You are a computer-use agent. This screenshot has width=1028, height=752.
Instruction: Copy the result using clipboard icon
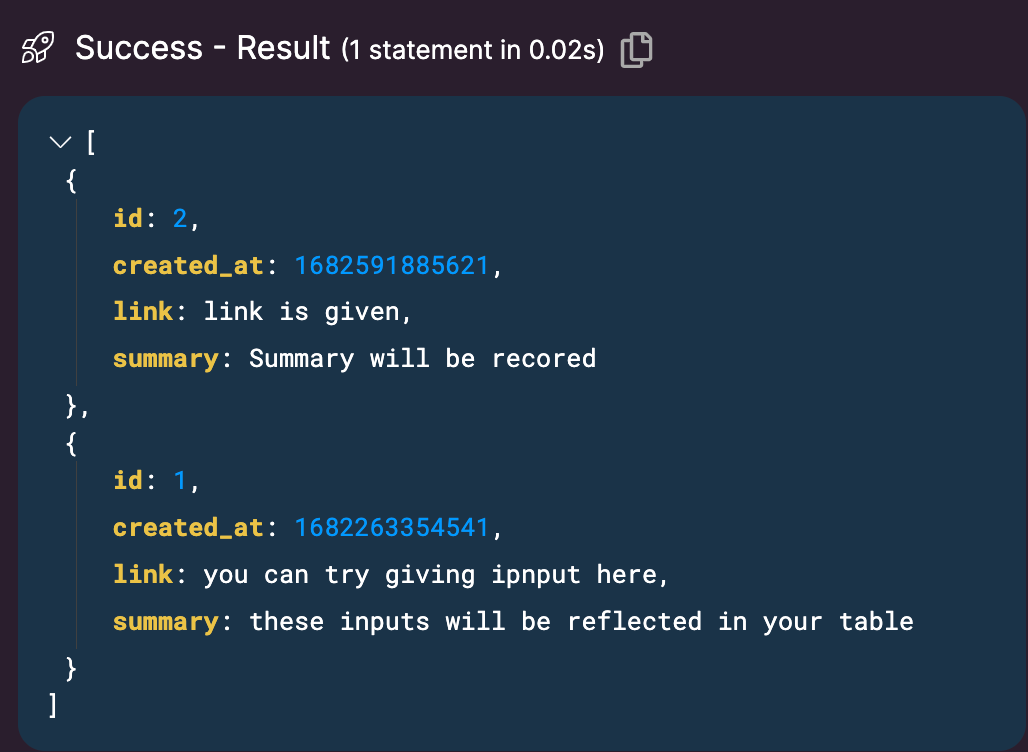(636, 49)
